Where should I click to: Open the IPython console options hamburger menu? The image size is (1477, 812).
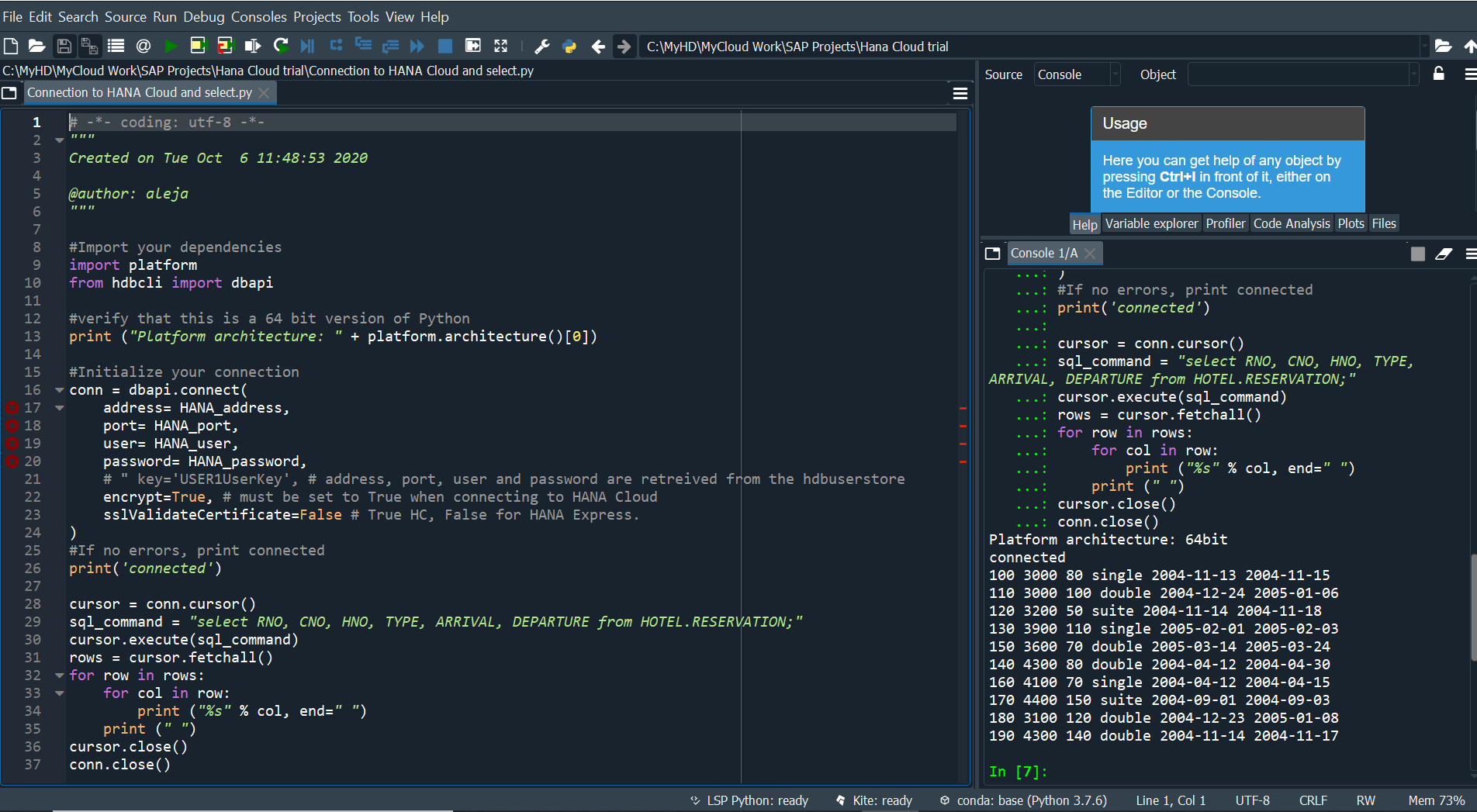pos(1470,254)
